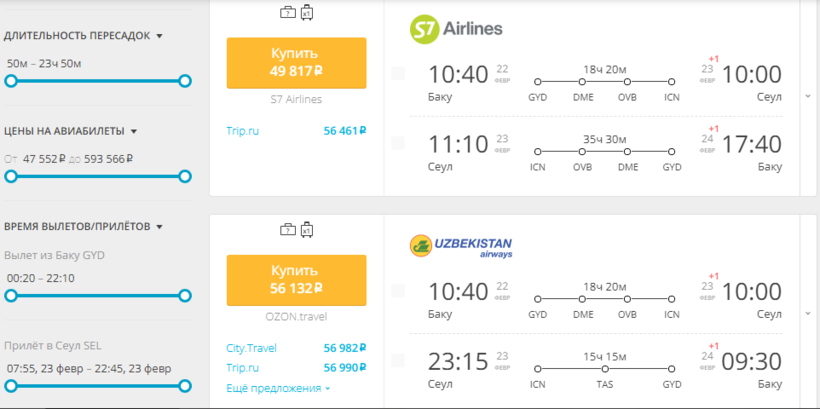Viewport: 820px width, 409px height.
Task: Buy the 49 817 ruble S7 ticket
Action: point(296,62)
